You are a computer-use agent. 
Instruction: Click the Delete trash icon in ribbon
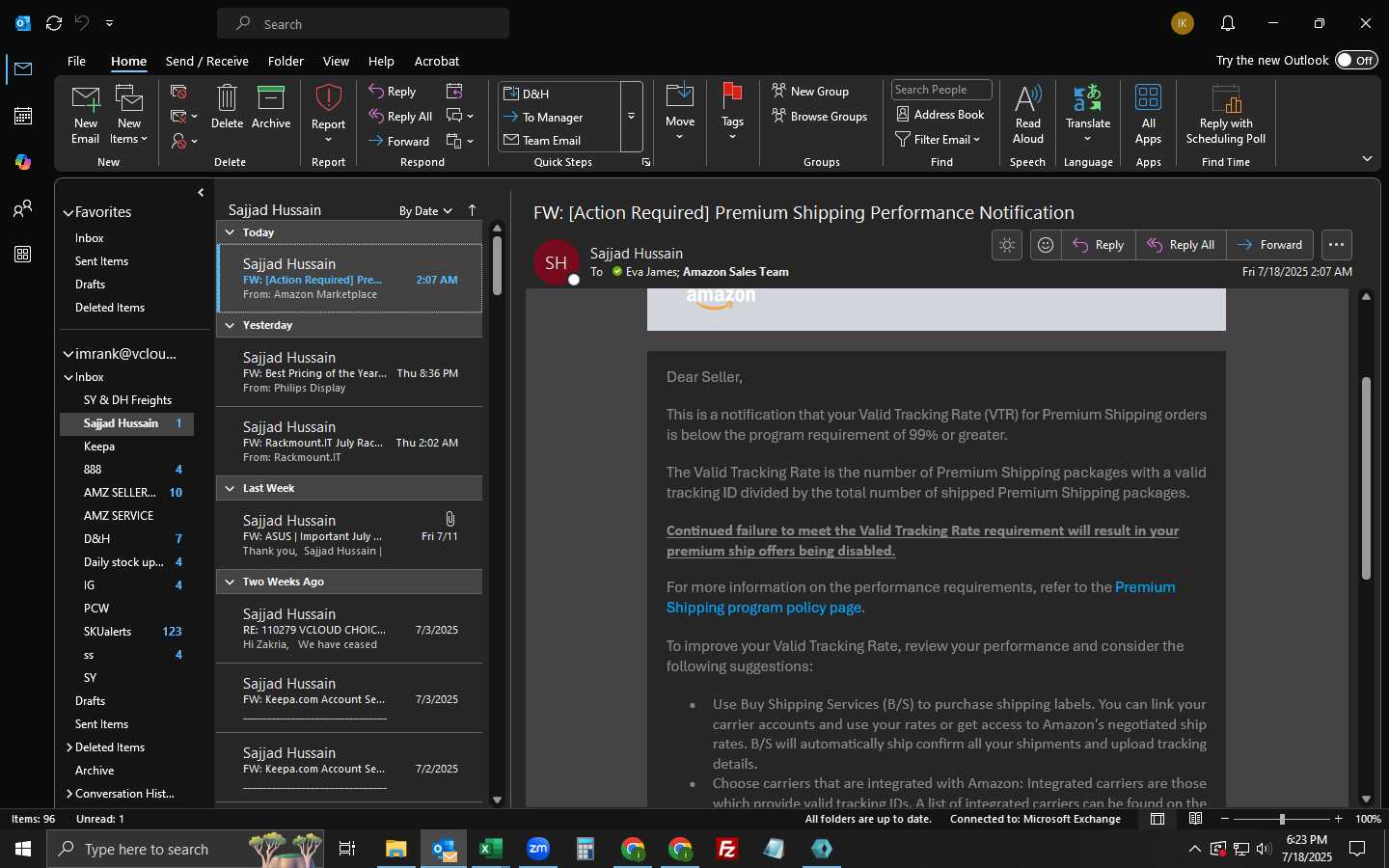tap(227, 106)
